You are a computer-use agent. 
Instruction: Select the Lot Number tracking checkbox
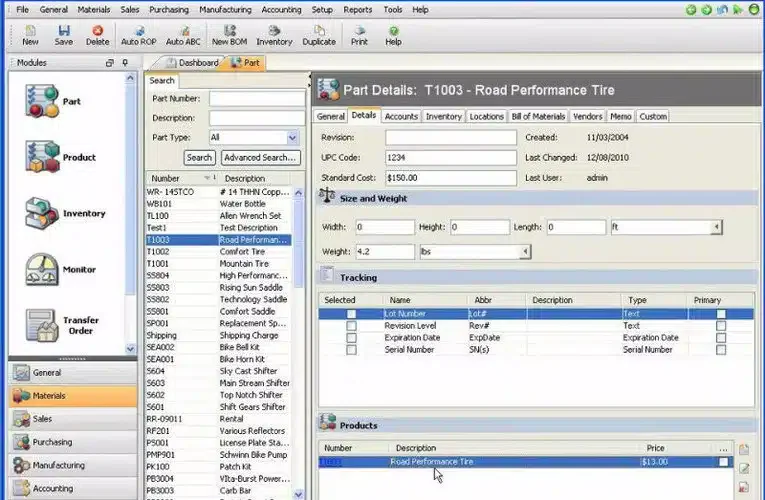tap(351, 314)
